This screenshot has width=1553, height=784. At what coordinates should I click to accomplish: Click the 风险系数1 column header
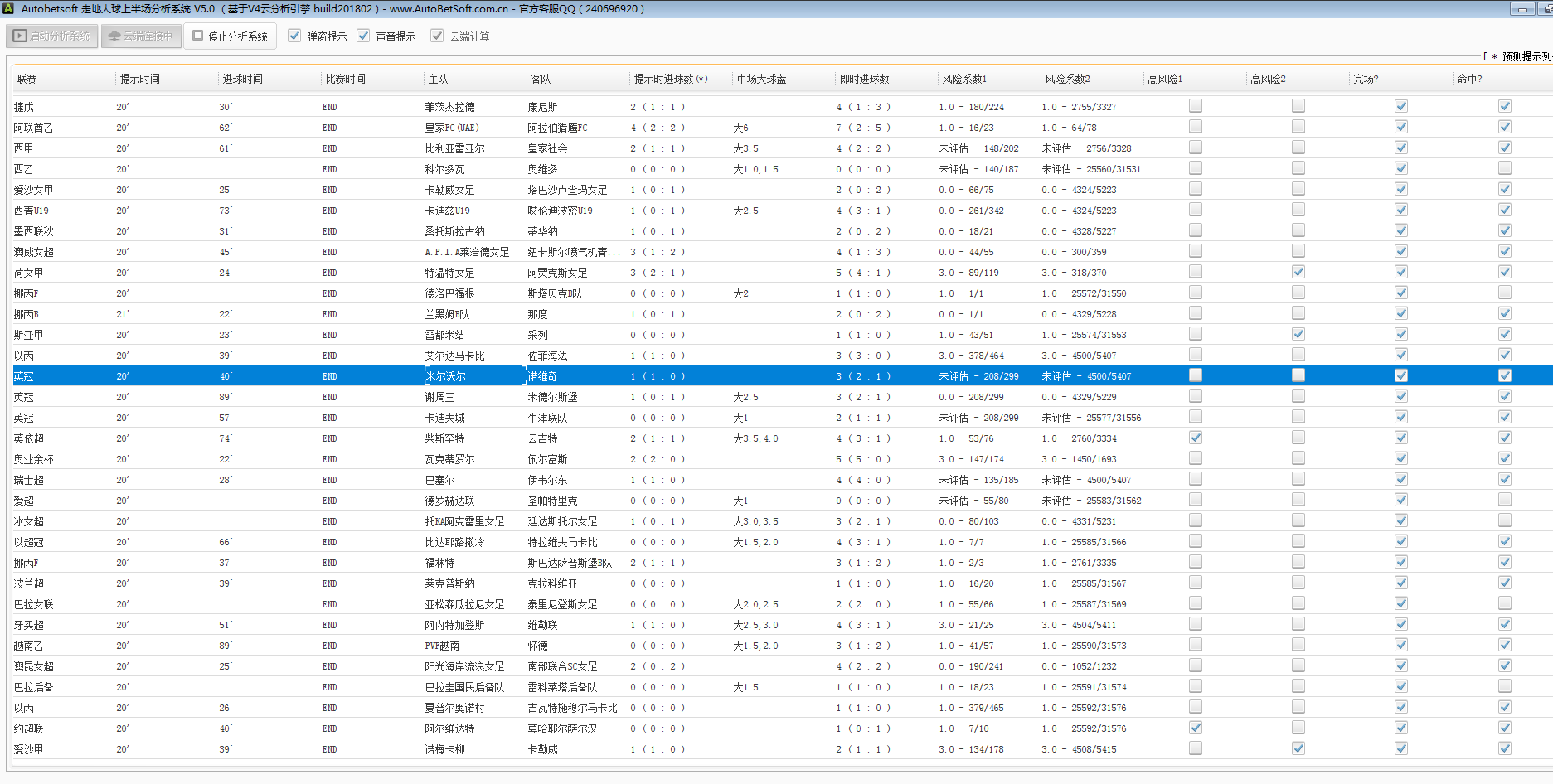click(x=964, y=80)
